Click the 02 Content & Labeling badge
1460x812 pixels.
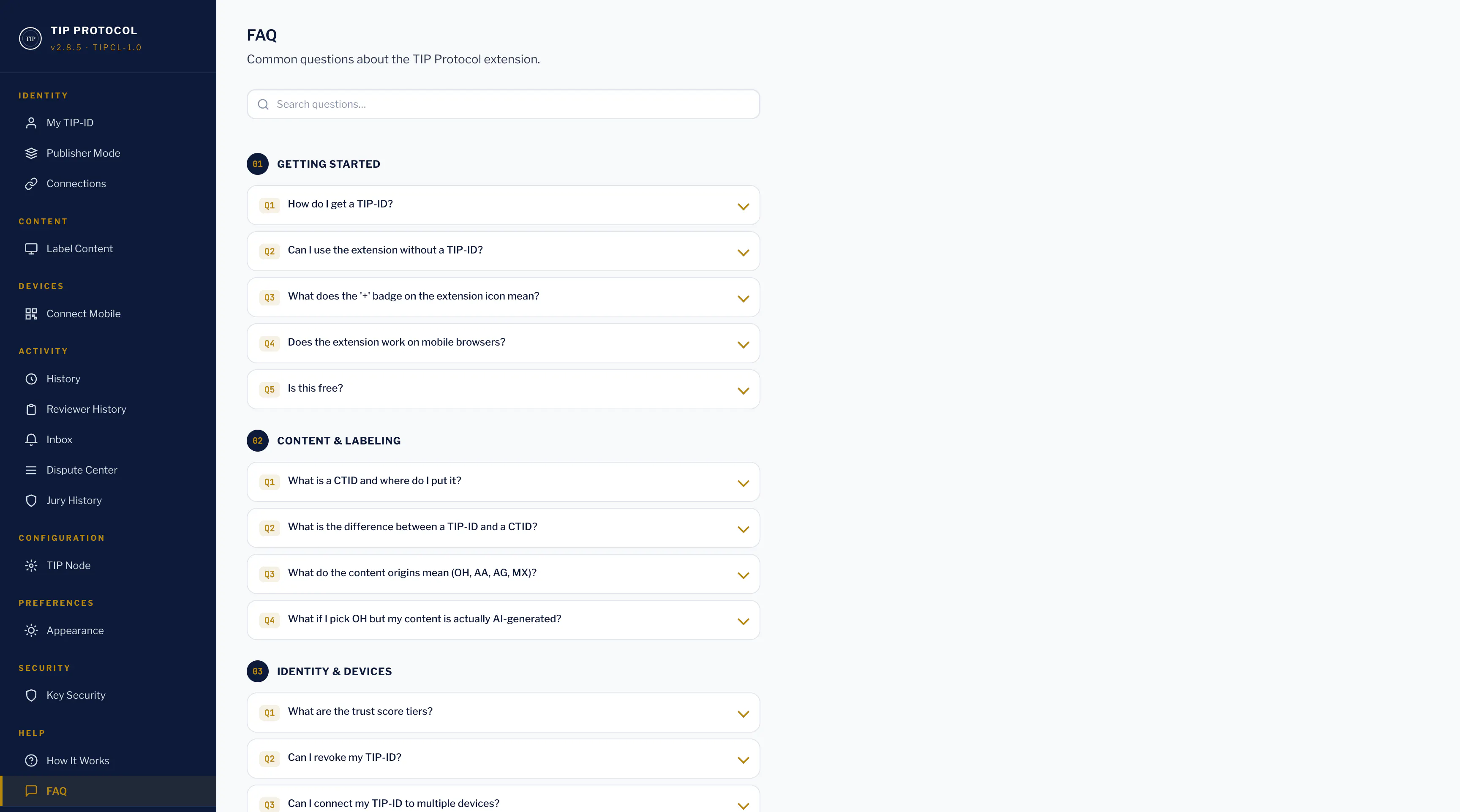257,441
